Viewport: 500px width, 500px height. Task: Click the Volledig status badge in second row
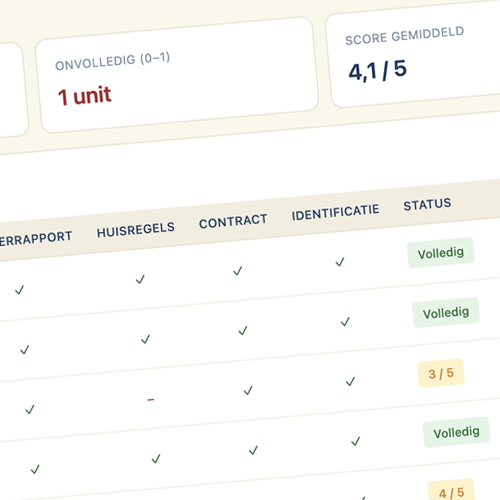coord(446,312)
